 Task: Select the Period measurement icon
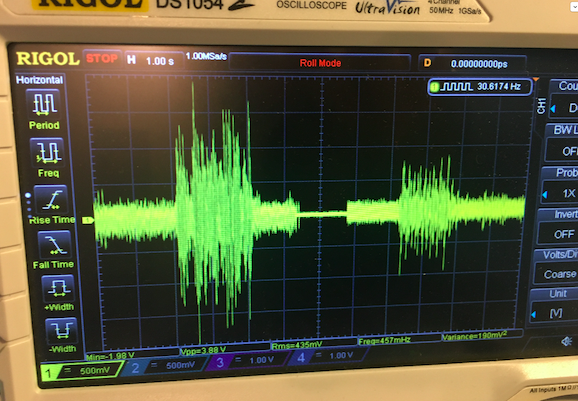43,103
